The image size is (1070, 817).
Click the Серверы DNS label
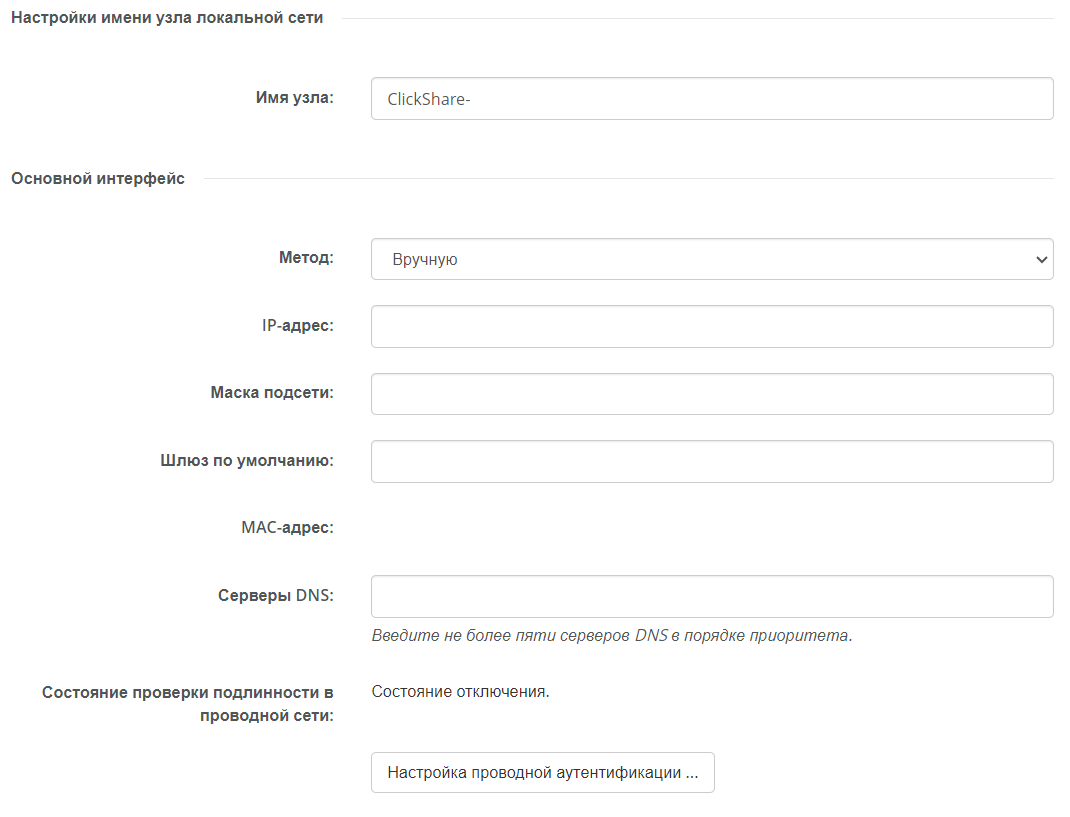[x=276, y=595]
